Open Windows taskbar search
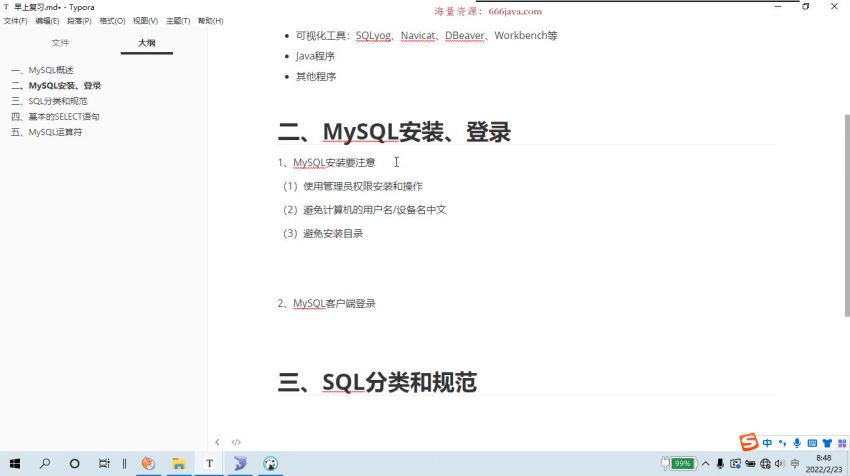Viewport: 850px width, 476px height. (x=45, y=464)
